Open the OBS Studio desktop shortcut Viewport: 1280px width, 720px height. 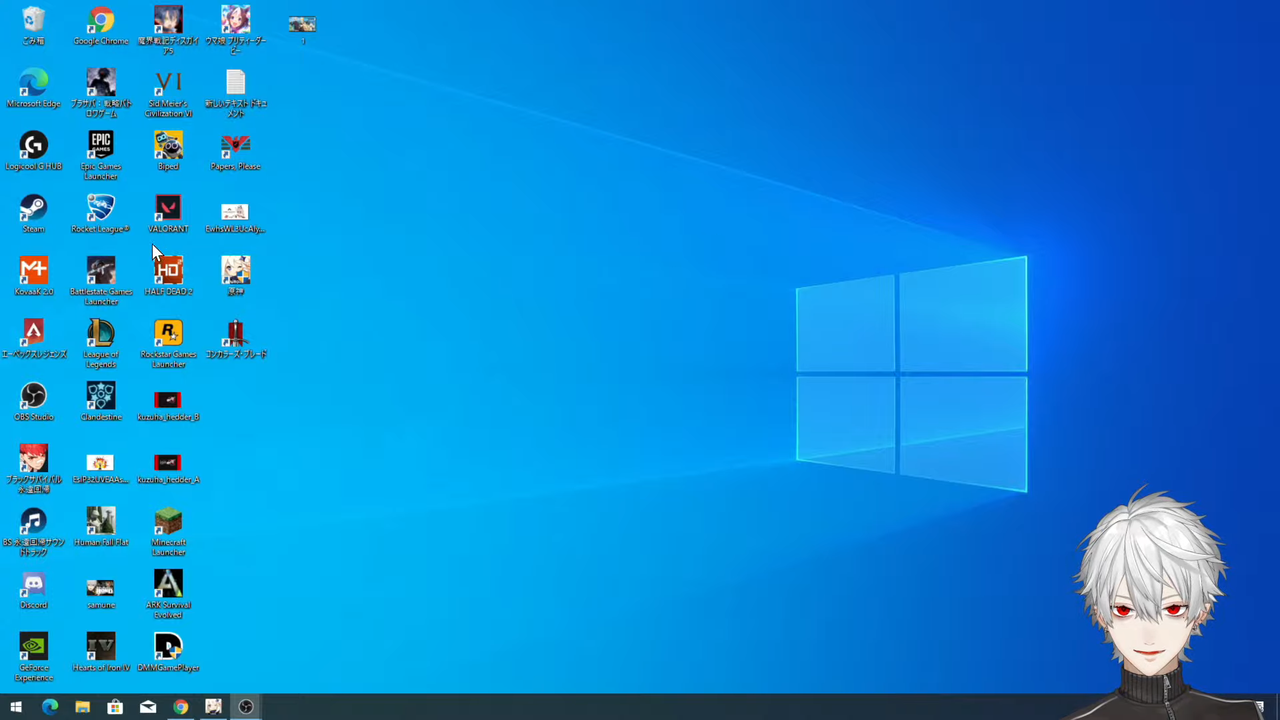(33, 402)
